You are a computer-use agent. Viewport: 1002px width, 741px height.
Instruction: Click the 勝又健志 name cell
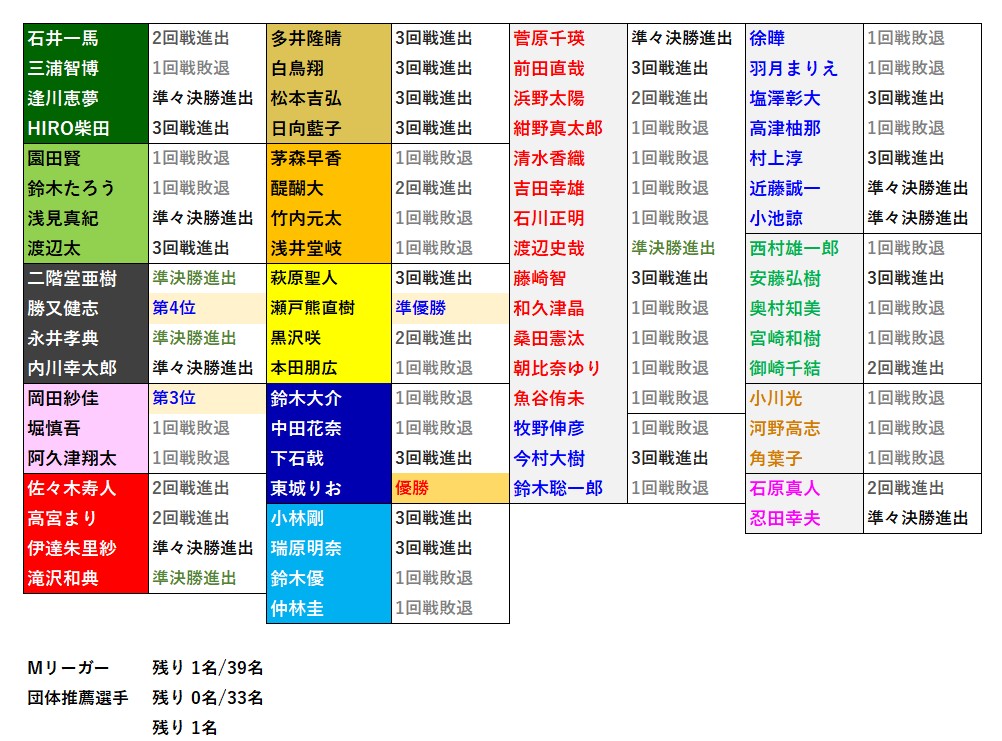tap(86, 309)
